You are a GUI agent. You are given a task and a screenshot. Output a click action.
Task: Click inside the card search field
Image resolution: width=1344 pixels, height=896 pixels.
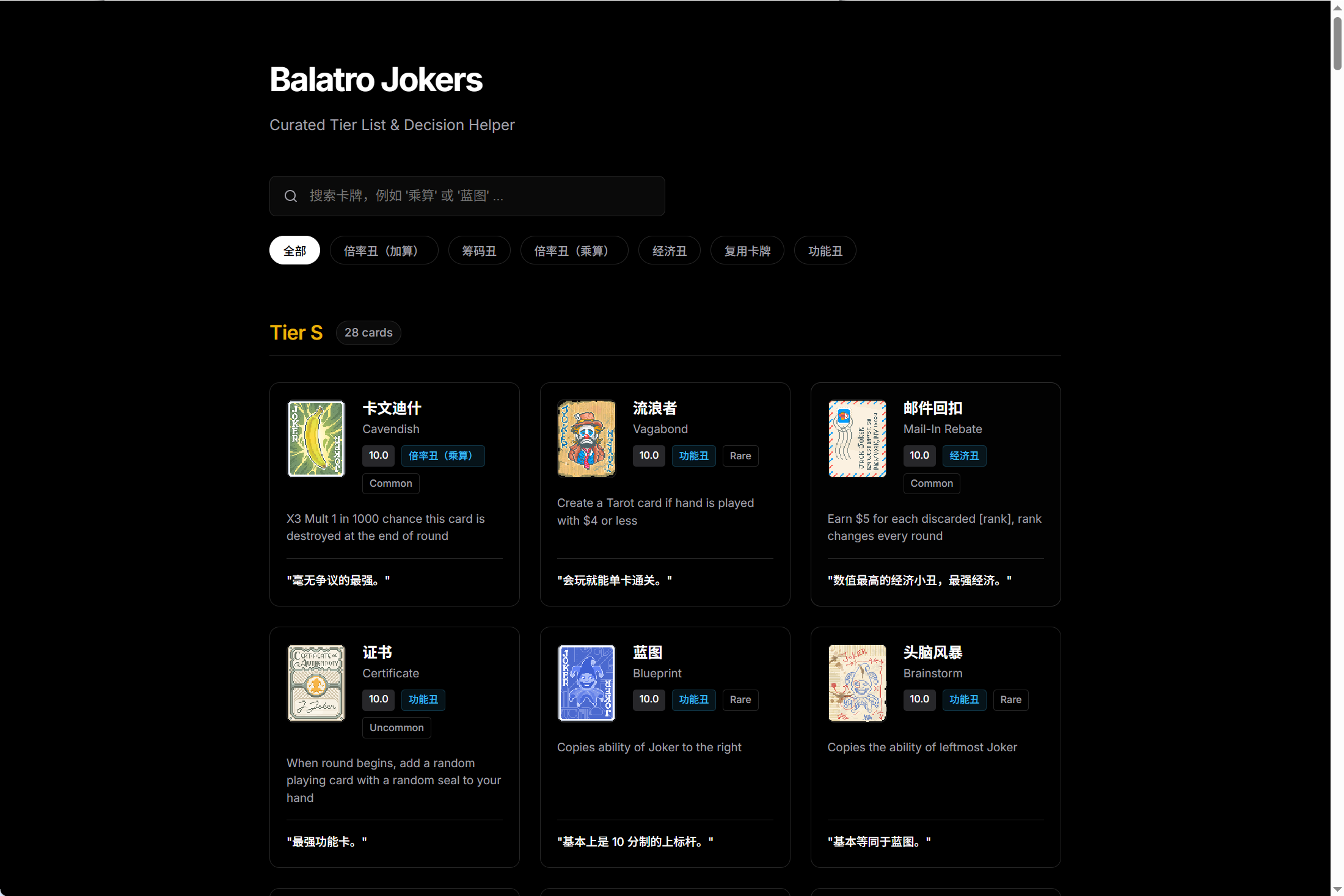(x=467, y=195)
